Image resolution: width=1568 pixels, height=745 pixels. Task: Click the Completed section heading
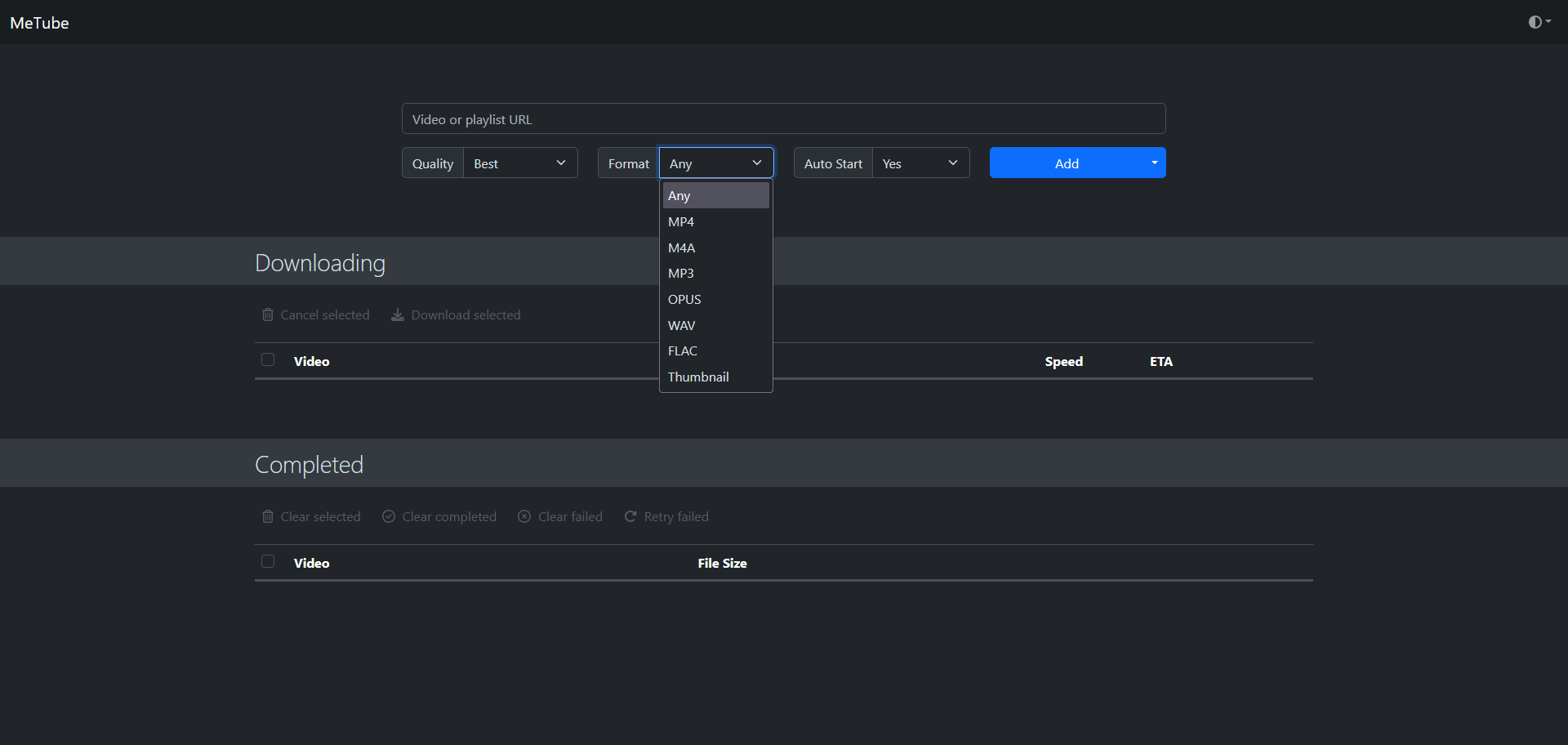tap(309, 464)
